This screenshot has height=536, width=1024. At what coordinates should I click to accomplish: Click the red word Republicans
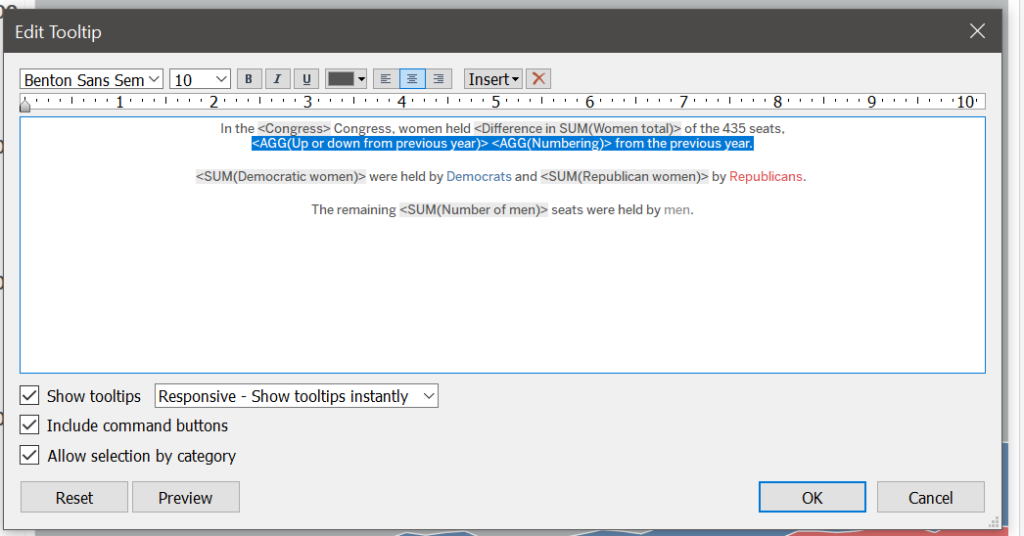coord(765,176)
